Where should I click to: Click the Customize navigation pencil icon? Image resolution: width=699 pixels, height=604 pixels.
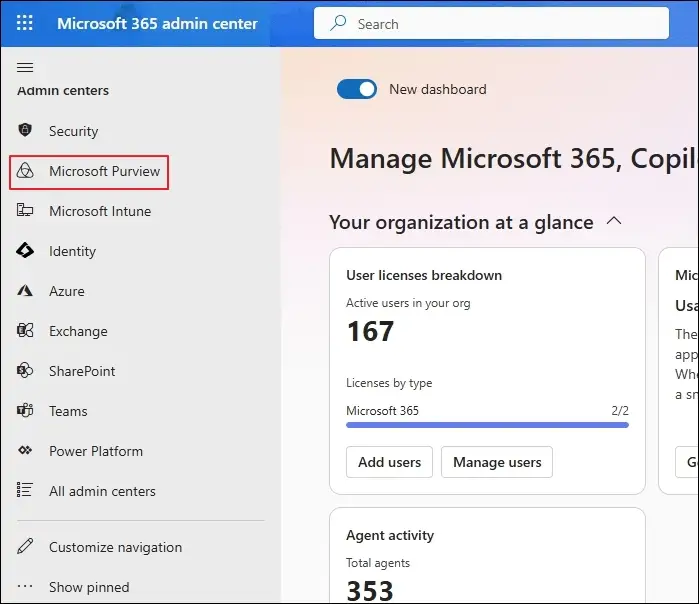[25, 546]
